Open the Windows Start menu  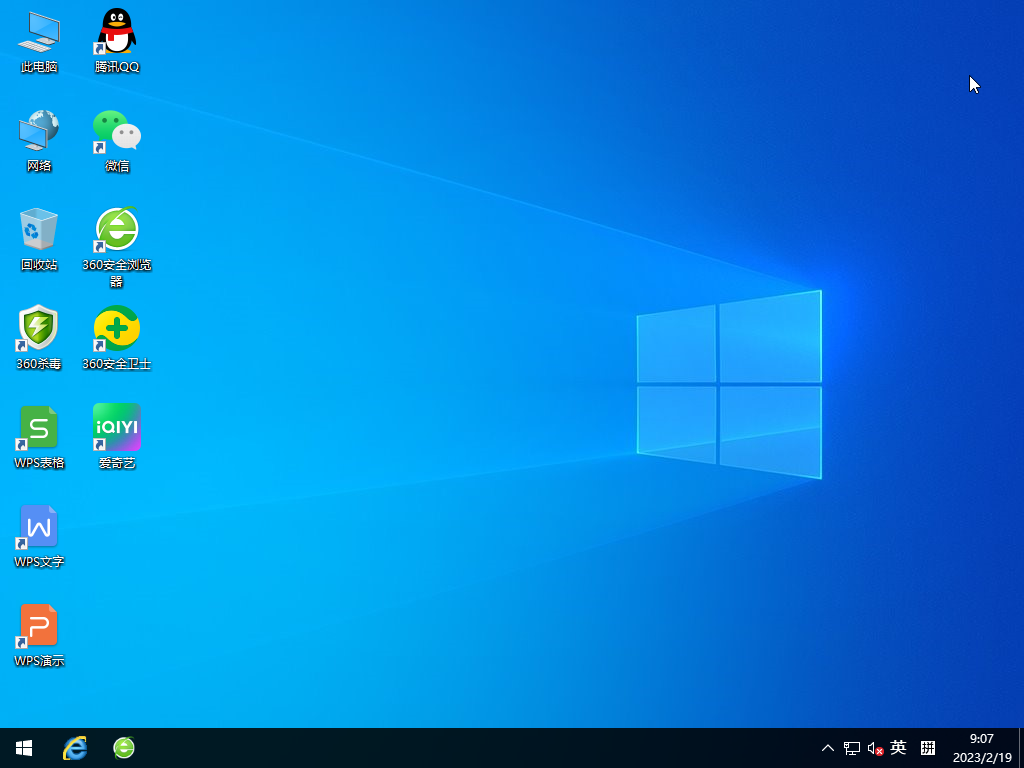click(24, 748)
